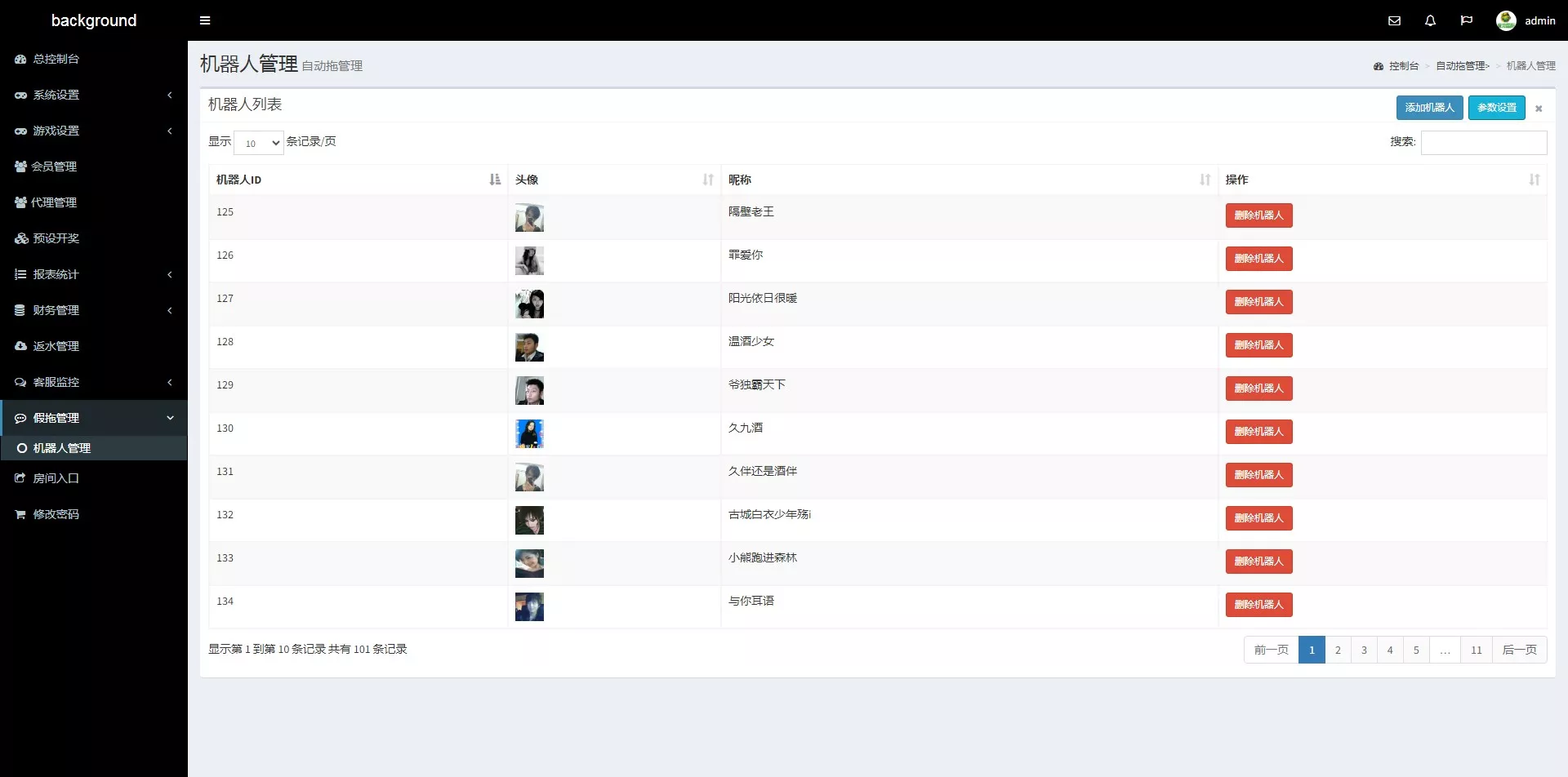
Task: Delete robot 125 with its 删除机器人 button
Action: (1258, 215)
